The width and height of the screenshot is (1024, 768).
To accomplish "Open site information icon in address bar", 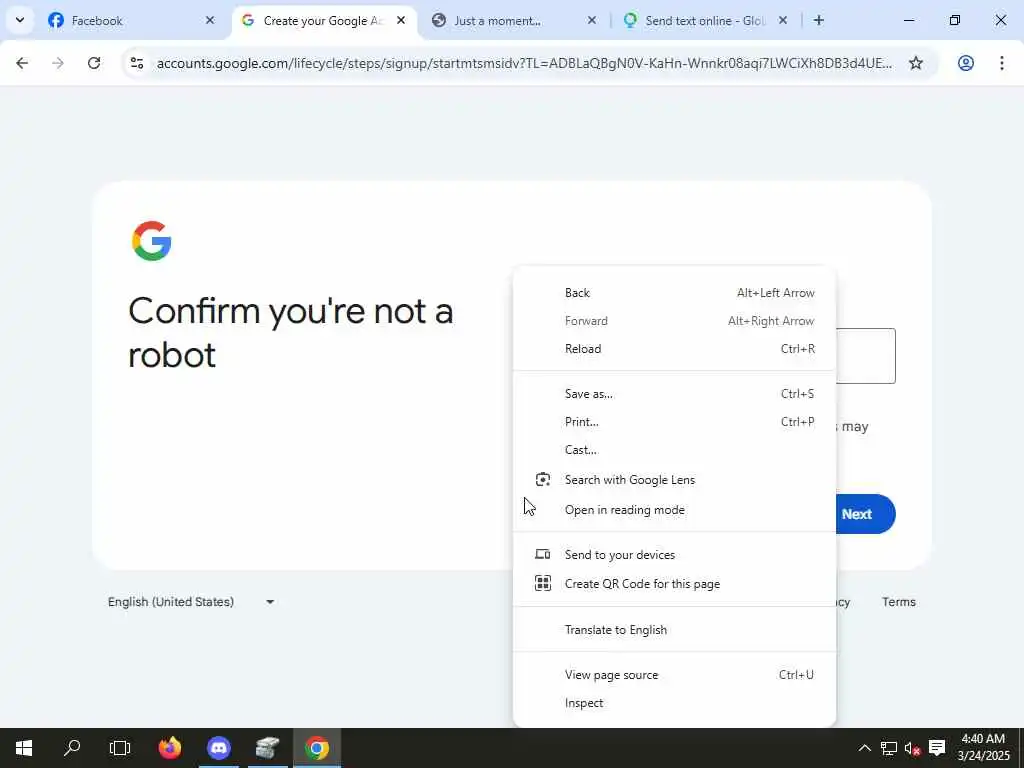I will [136, 63].
